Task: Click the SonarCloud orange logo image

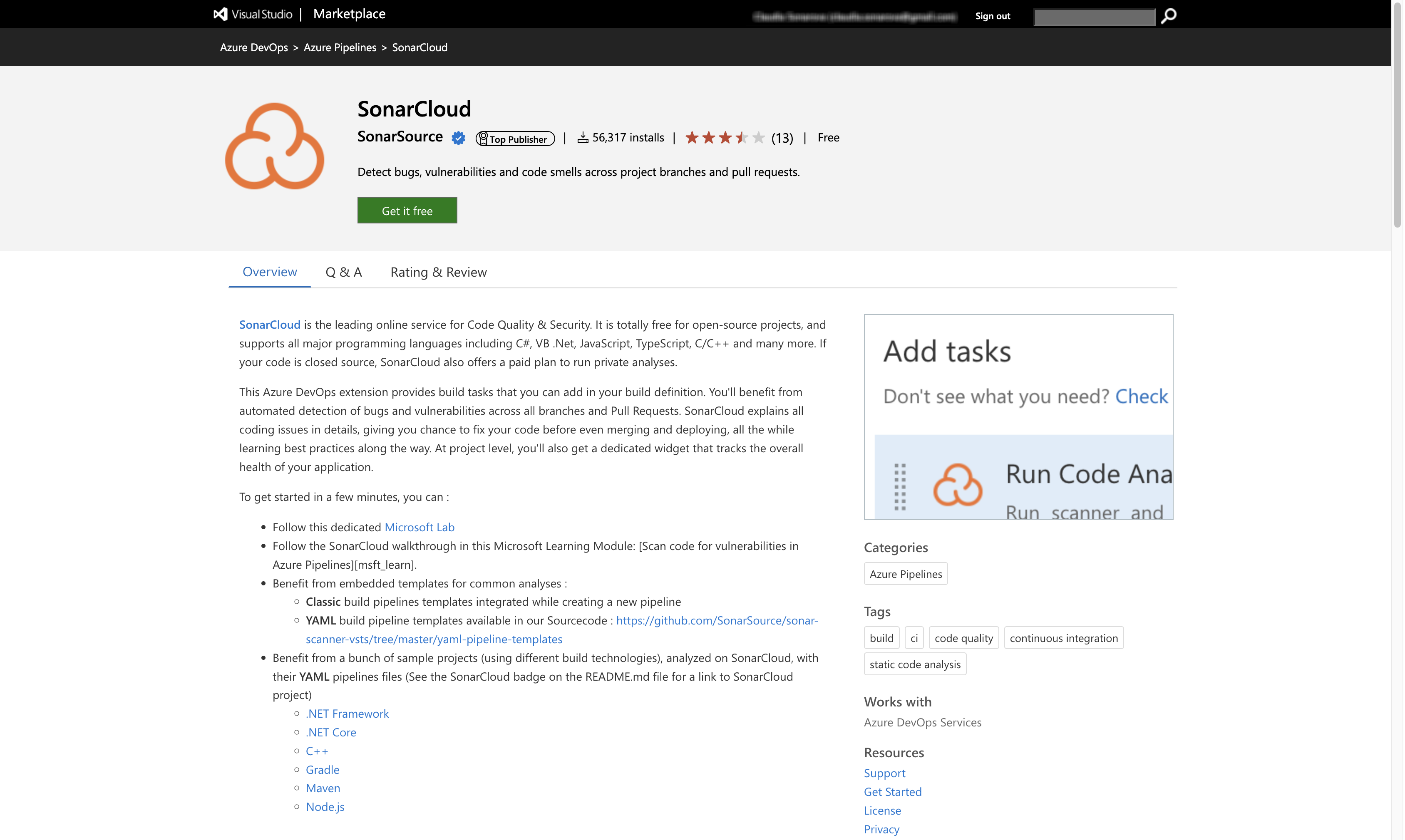Action: 275,146
